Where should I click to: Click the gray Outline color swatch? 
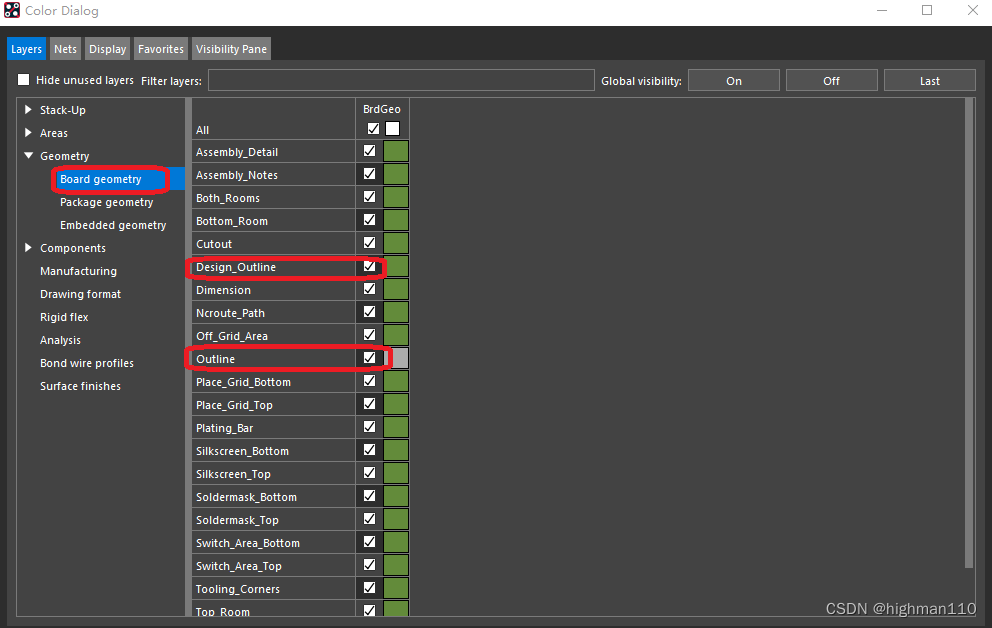coord(397,358)
